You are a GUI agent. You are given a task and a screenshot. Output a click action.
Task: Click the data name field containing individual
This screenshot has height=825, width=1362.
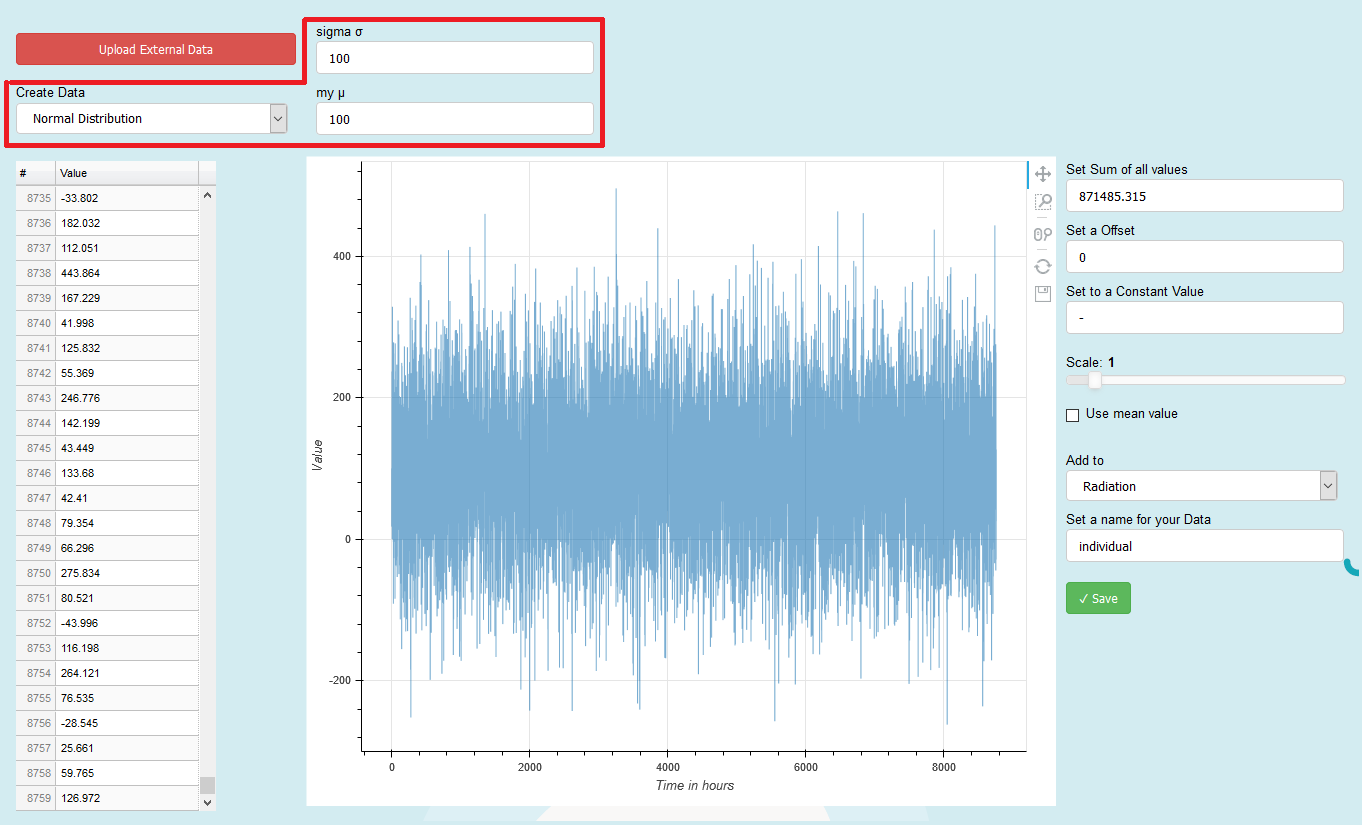1205,546
